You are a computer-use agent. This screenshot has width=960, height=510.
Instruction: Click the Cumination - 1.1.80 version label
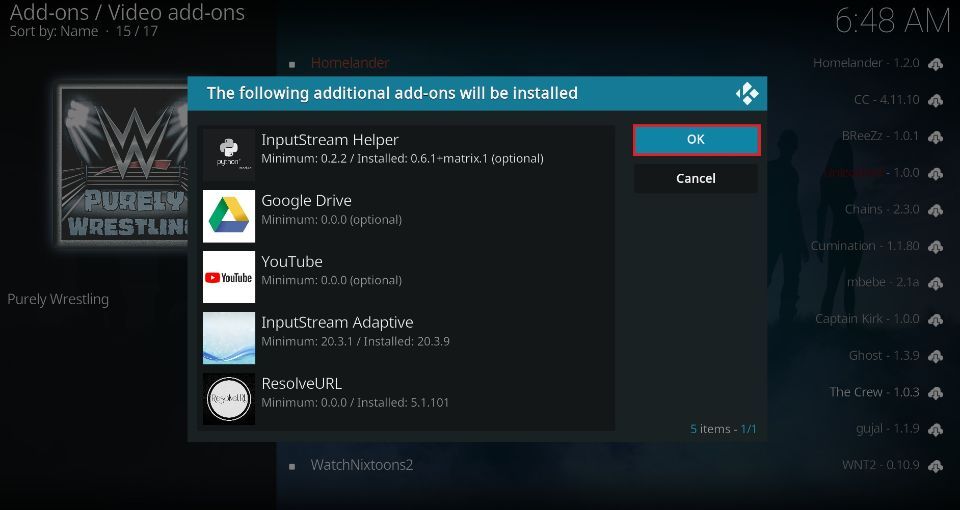point(865,246)
